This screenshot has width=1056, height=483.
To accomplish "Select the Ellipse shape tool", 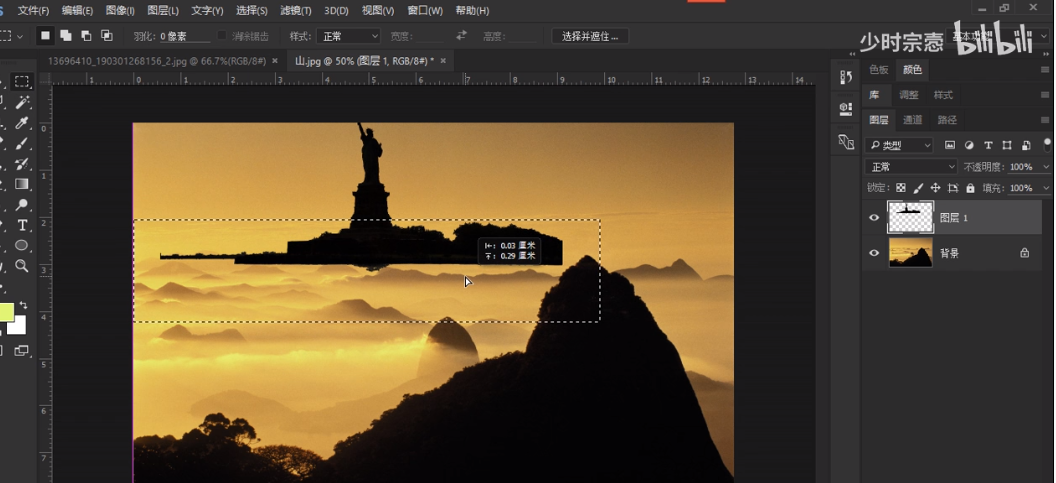I will point(22,245).
